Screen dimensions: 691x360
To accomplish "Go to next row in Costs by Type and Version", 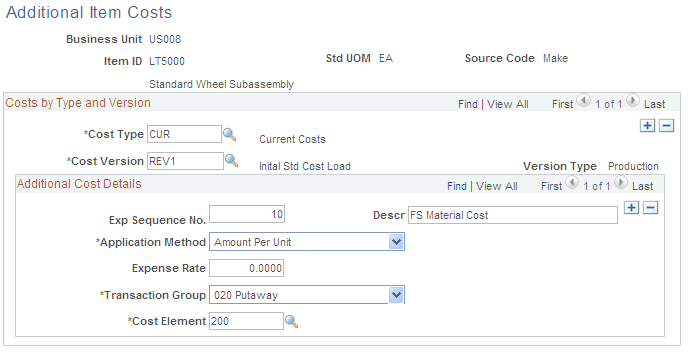I will [x=632, y=101].
